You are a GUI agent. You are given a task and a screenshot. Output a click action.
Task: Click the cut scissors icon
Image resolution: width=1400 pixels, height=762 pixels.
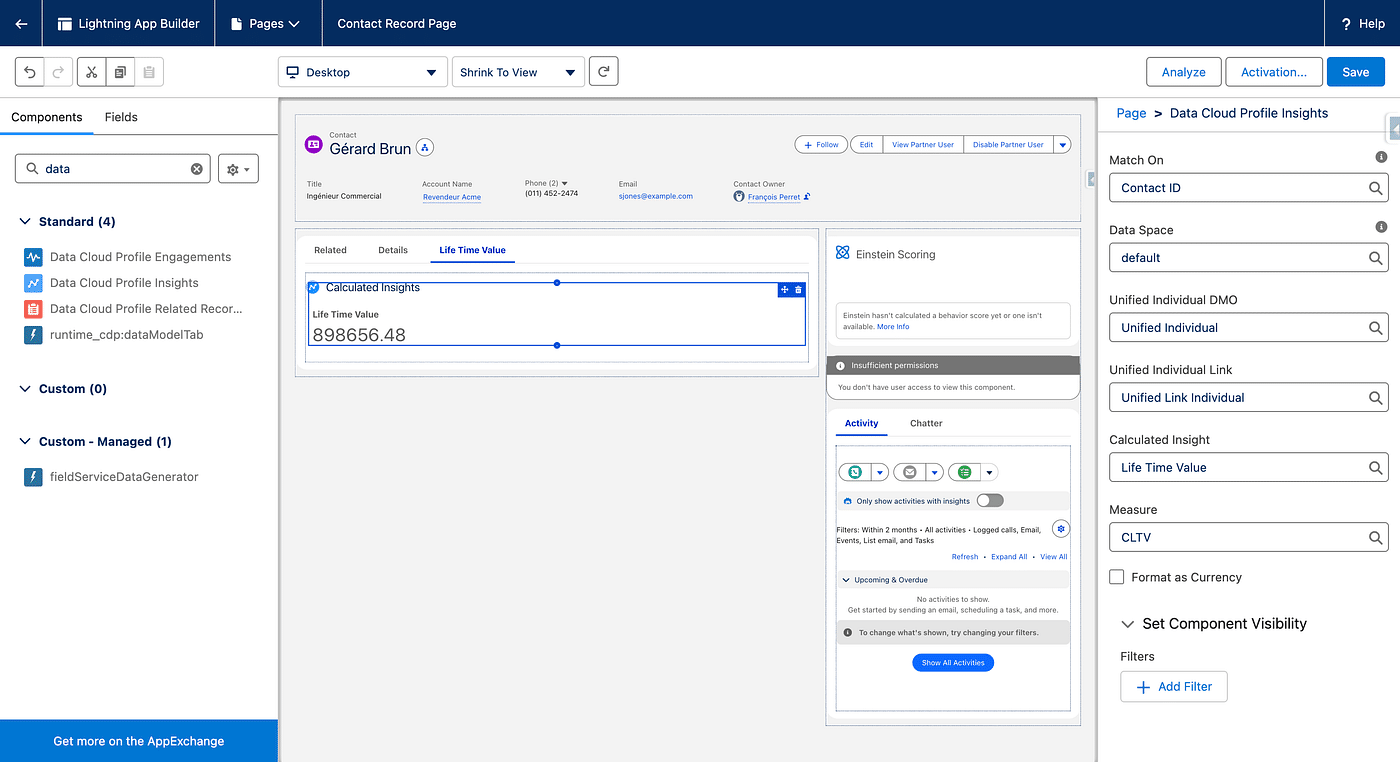(90, 72)
